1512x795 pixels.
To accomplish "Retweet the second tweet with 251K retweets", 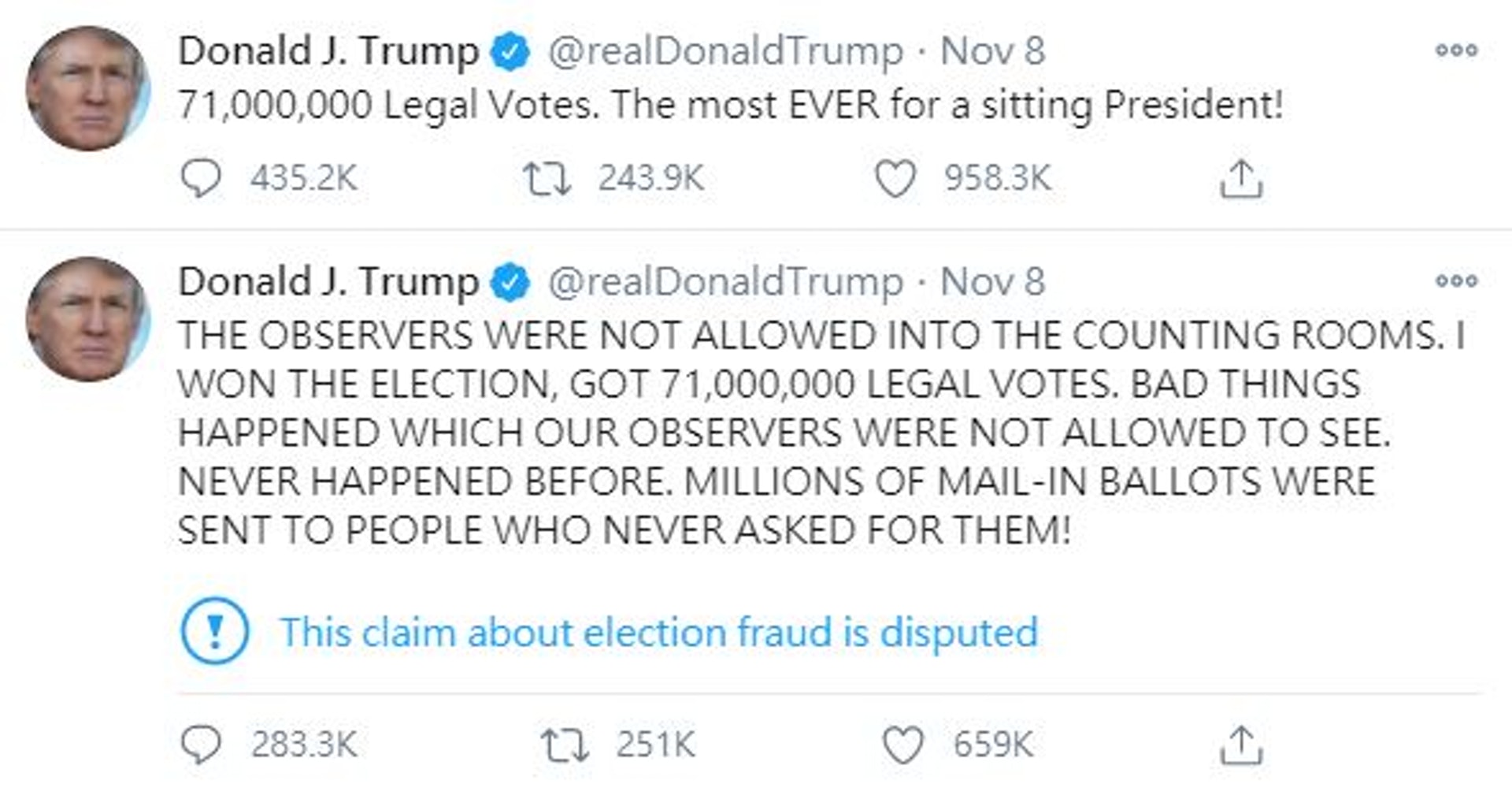I will point(565,745).
